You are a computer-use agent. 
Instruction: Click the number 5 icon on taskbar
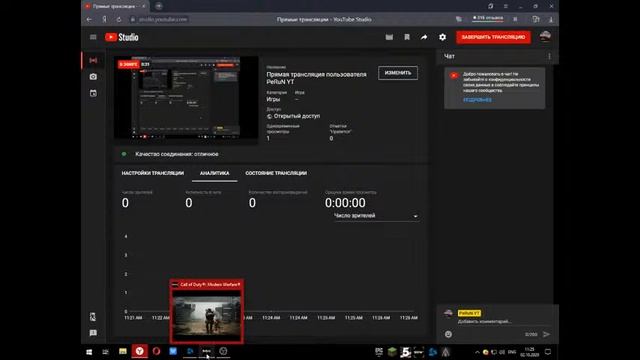click(x=405, y=351)
